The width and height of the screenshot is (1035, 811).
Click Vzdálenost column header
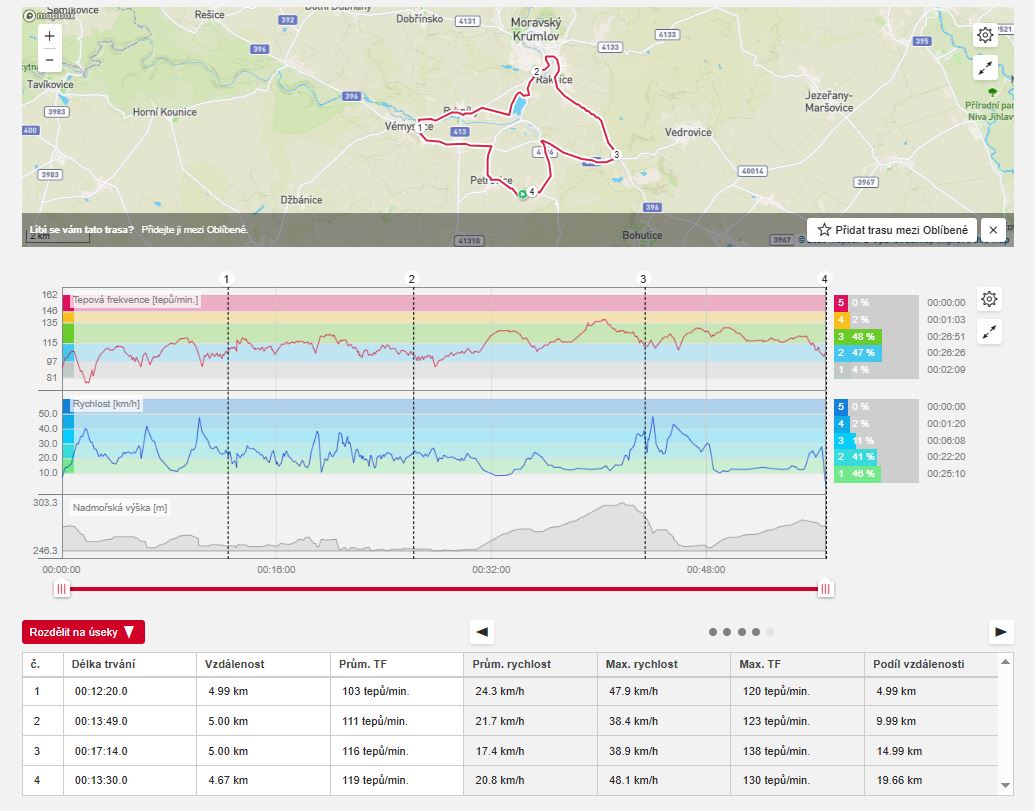pyautogui.click(x=263, y=665)
